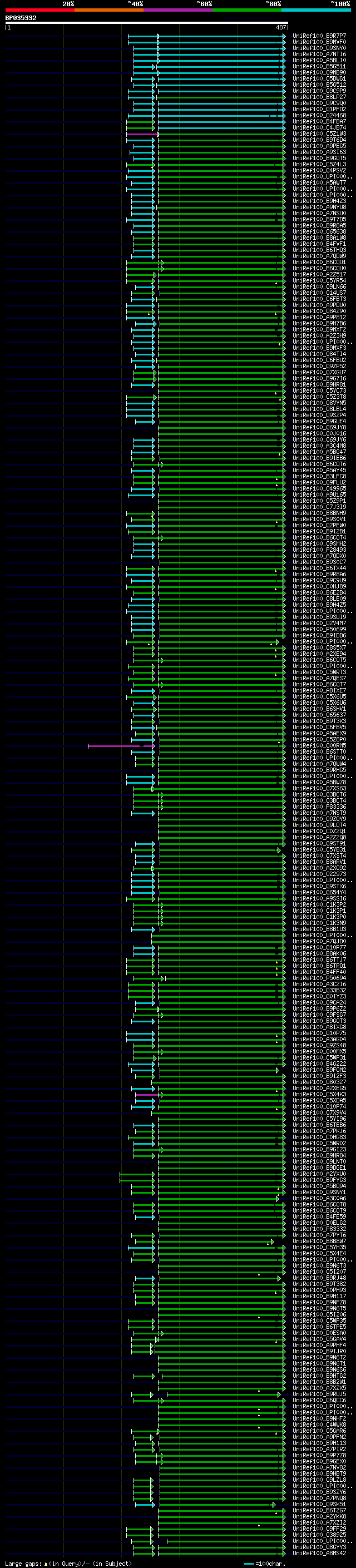Open UniRef100_C5Z4L3 entry
356x1568 pixels.
(319, 164)
